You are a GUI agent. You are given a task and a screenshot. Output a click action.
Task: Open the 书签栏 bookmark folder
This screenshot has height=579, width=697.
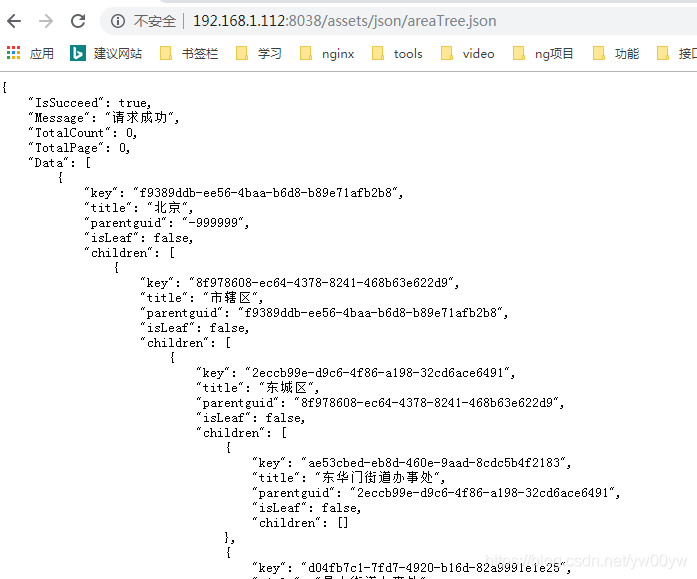click(x=189, y=53)
